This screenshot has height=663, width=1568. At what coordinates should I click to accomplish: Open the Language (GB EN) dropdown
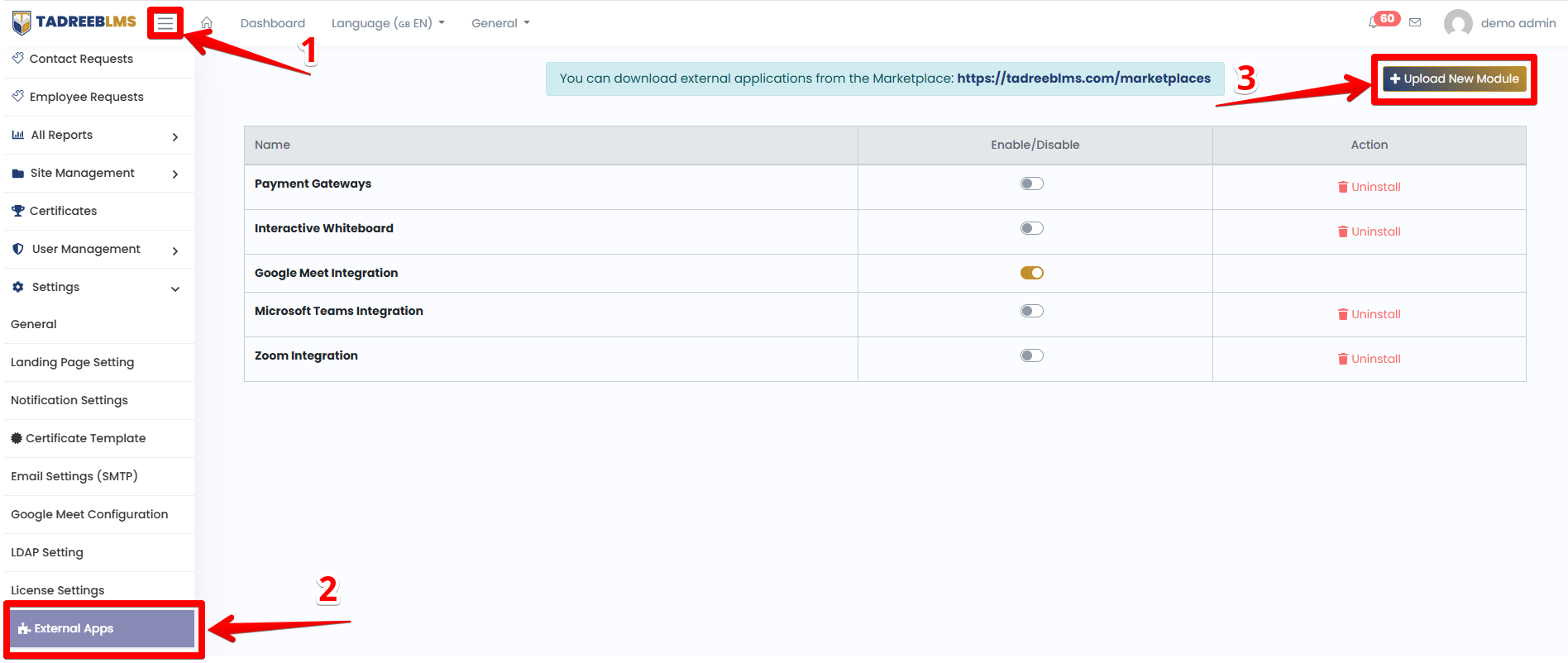click(x=388, y=23)
